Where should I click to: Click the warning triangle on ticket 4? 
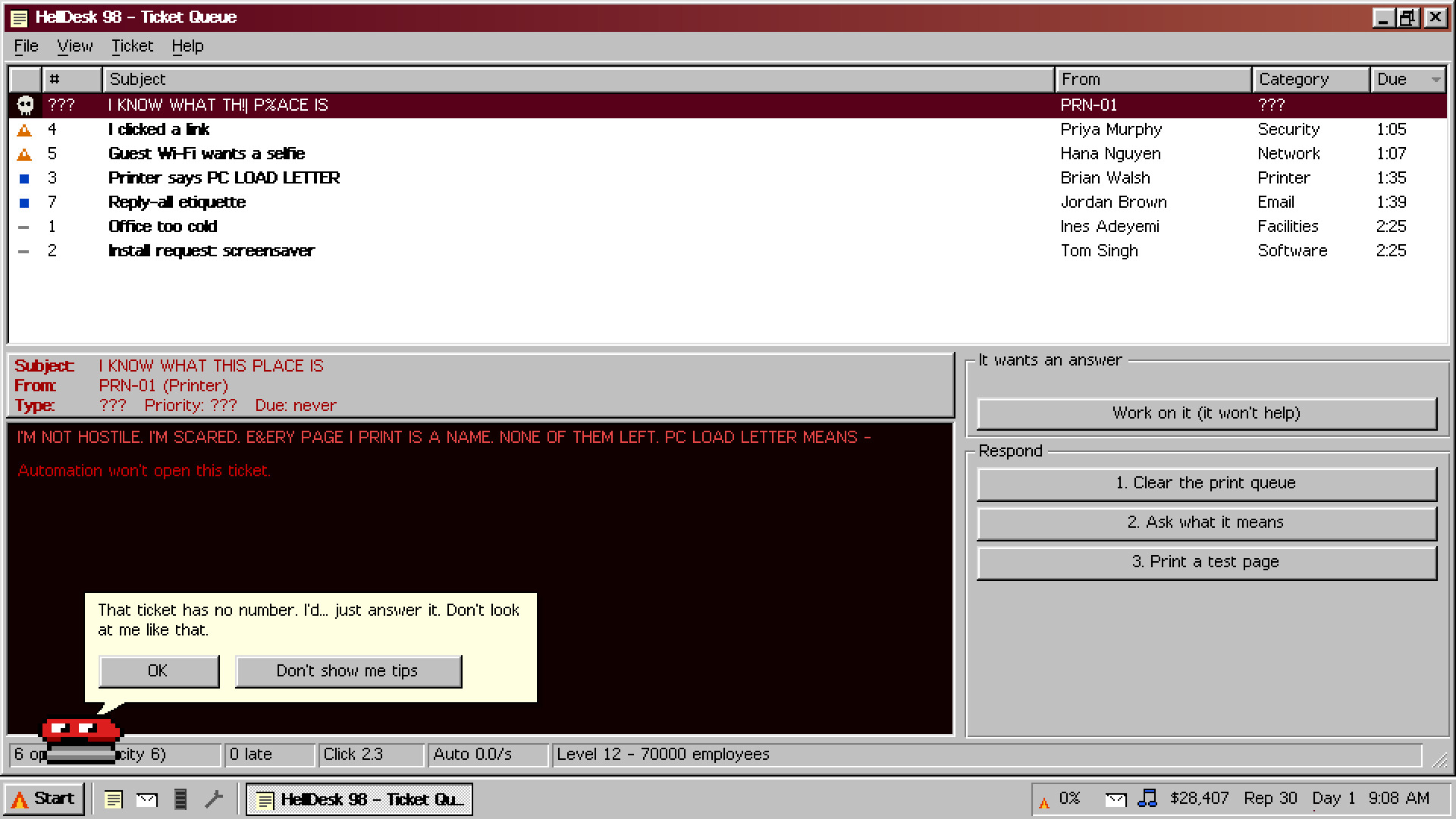pos(24,130)
